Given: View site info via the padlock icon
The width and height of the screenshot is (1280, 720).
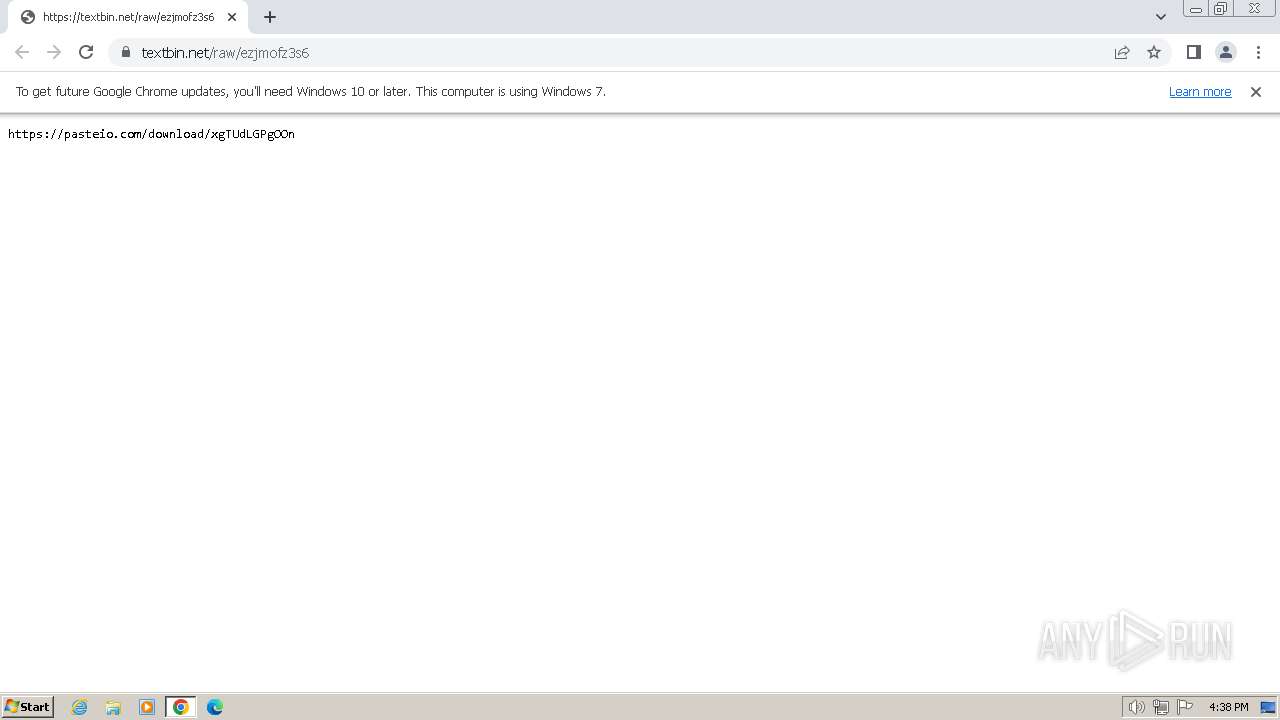Looking at the screenshot, I should [126, 52].
